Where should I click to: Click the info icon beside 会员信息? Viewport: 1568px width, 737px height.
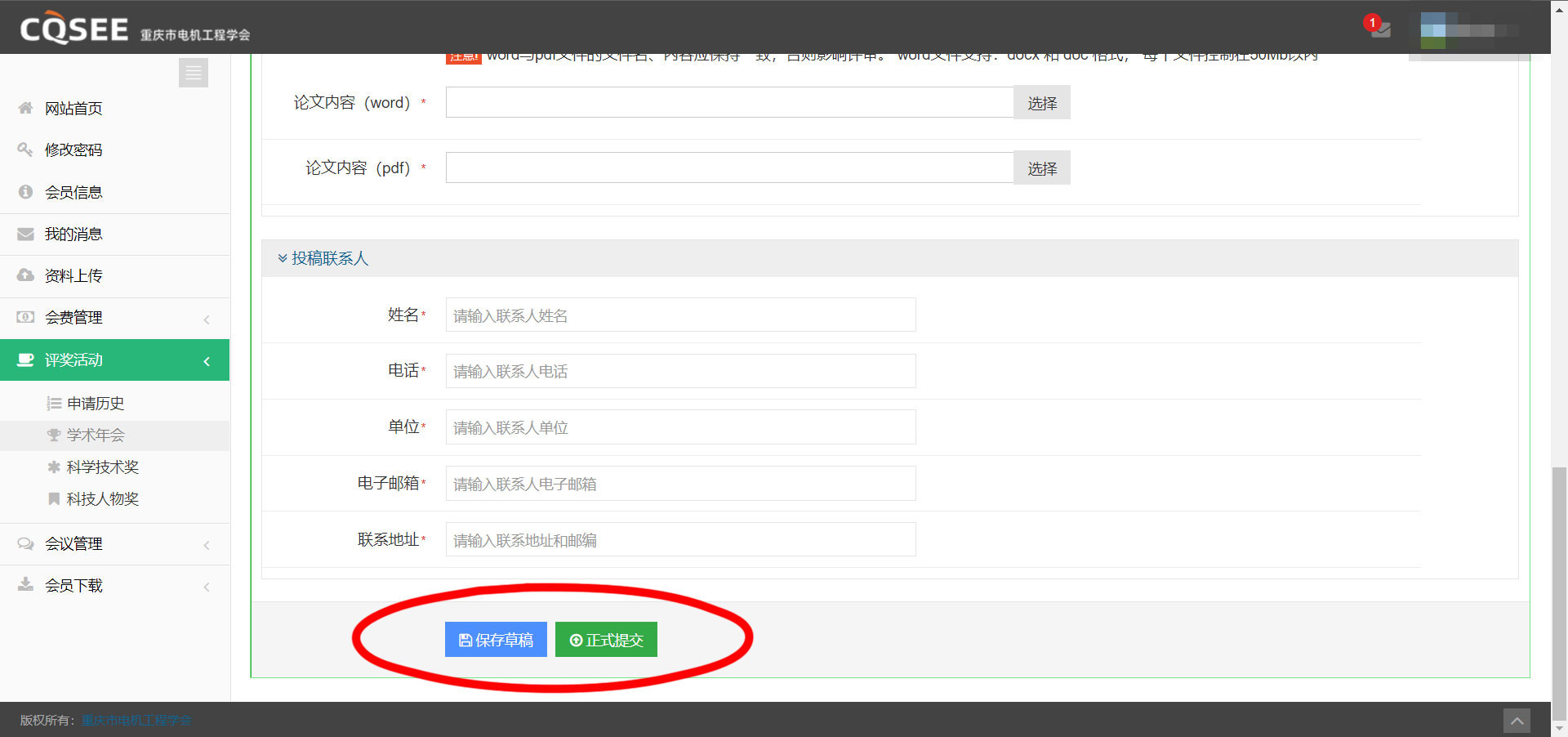(x=25, y=192)
